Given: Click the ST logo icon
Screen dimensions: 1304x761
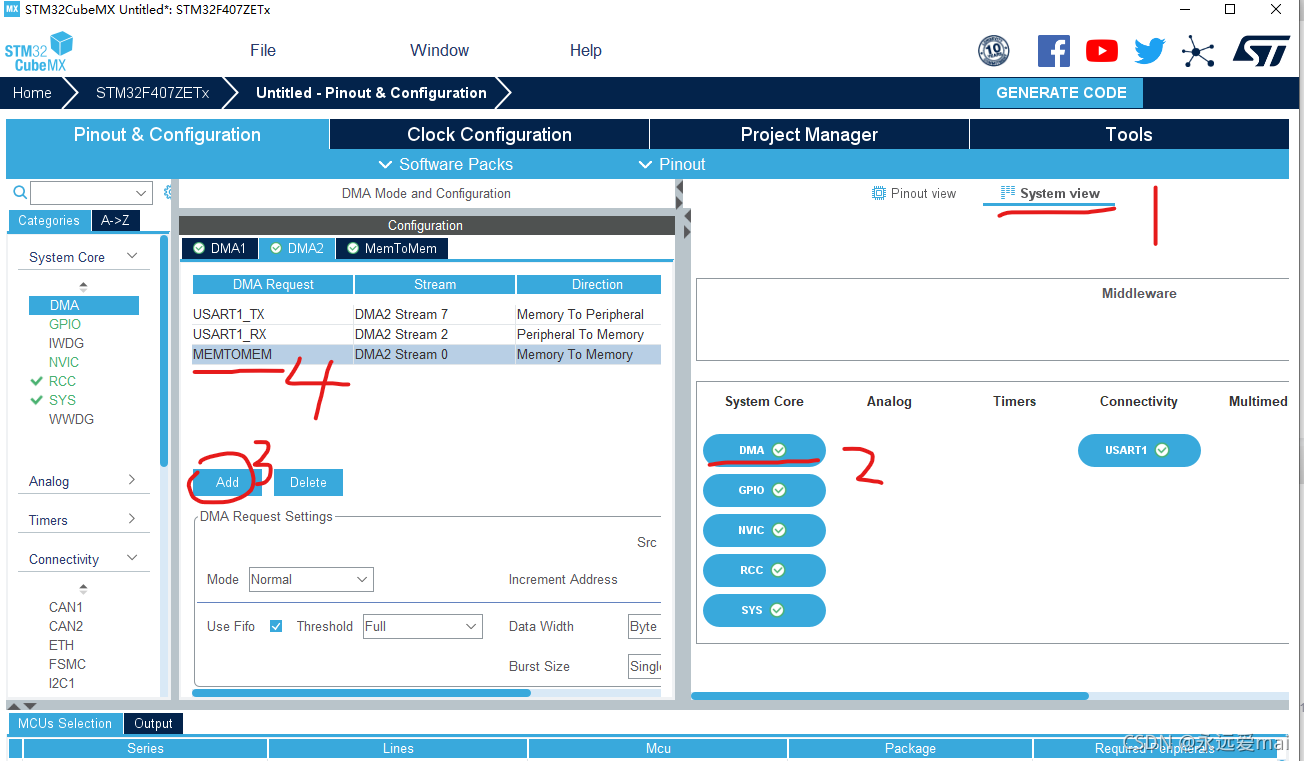Looking at the screenshot, I should pyautogui.click(x=1260, y=51).
